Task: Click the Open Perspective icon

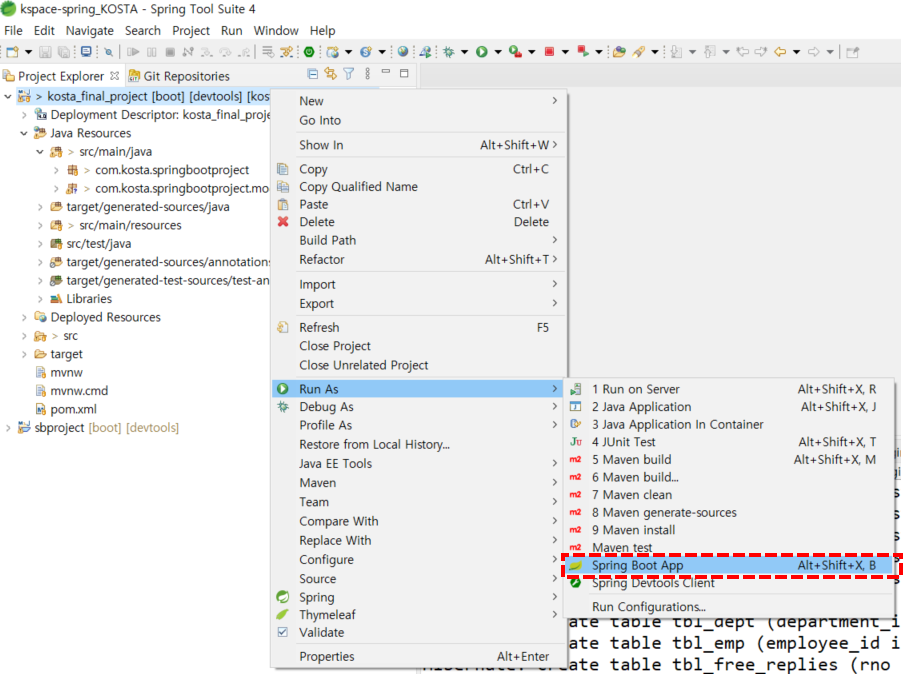Action: point(853,52)
